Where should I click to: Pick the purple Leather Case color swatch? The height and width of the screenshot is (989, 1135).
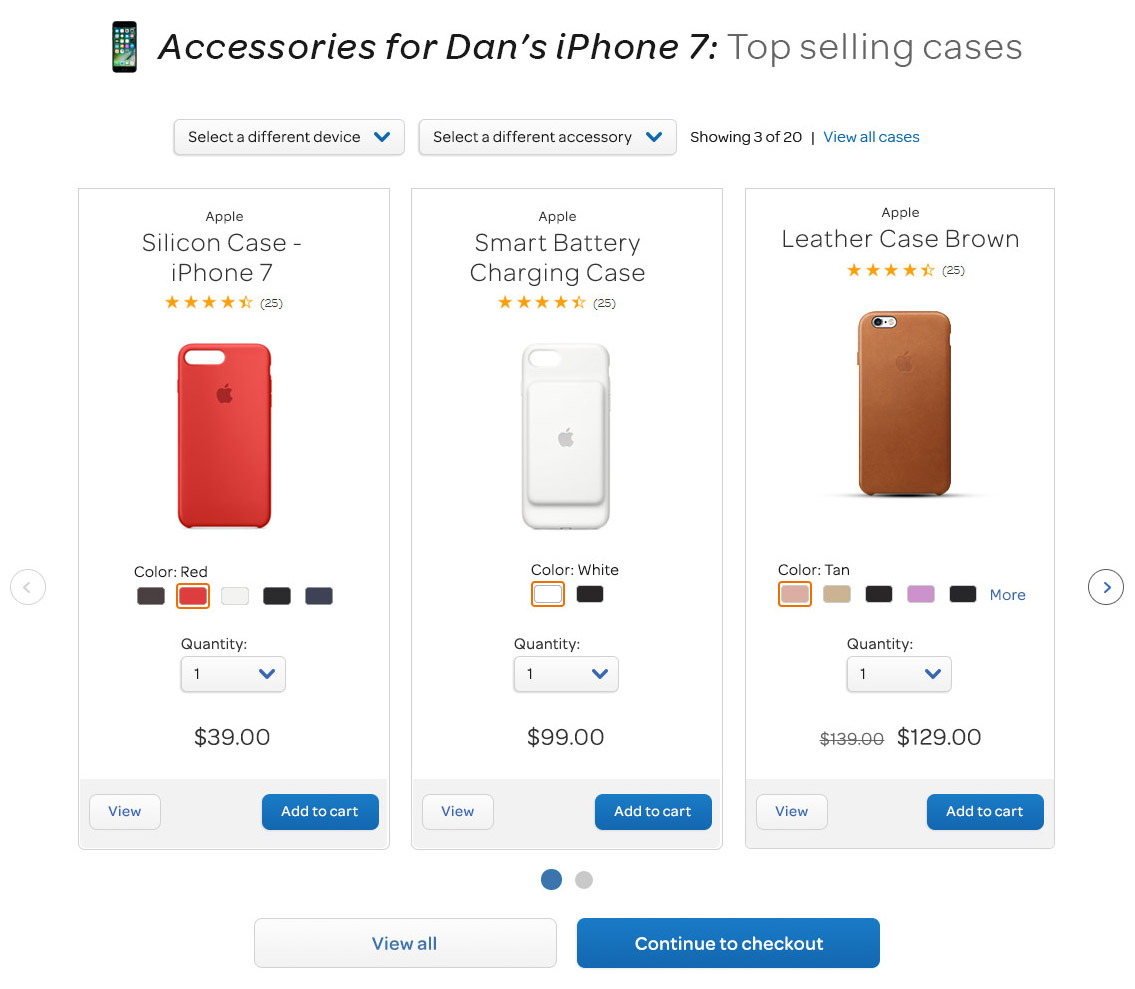click(x=921, y=594)
